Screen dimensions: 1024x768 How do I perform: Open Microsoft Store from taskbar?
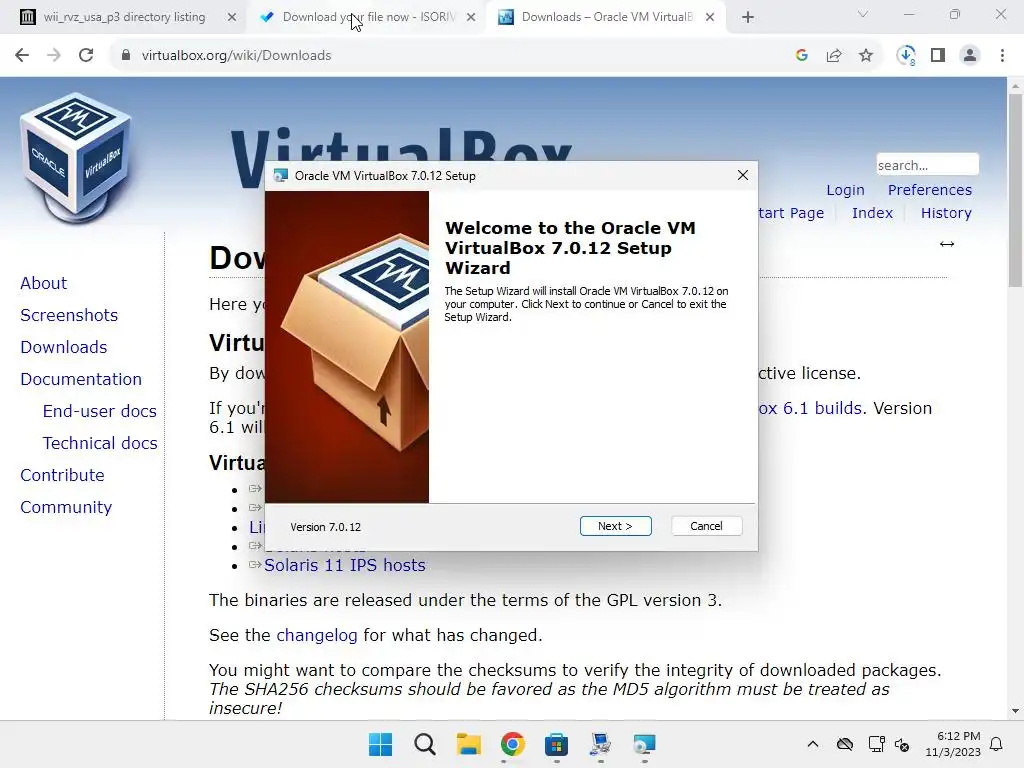click(x=556, y=744)
